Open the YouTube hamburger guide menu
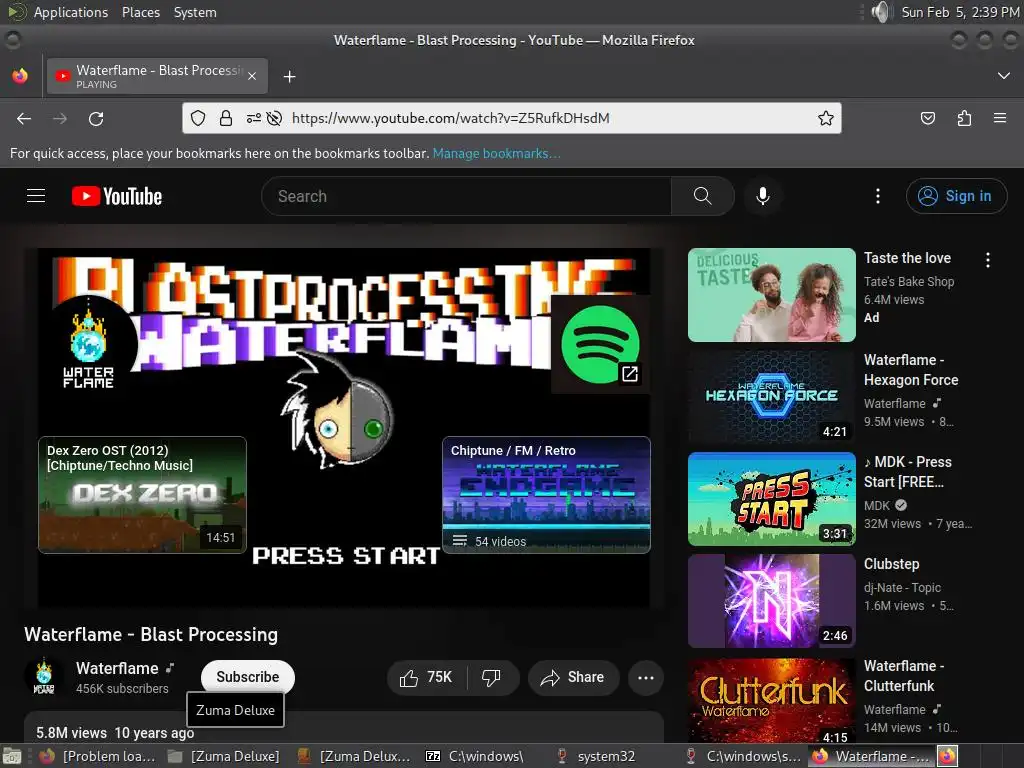1024x768 pixels. (36, 196)
